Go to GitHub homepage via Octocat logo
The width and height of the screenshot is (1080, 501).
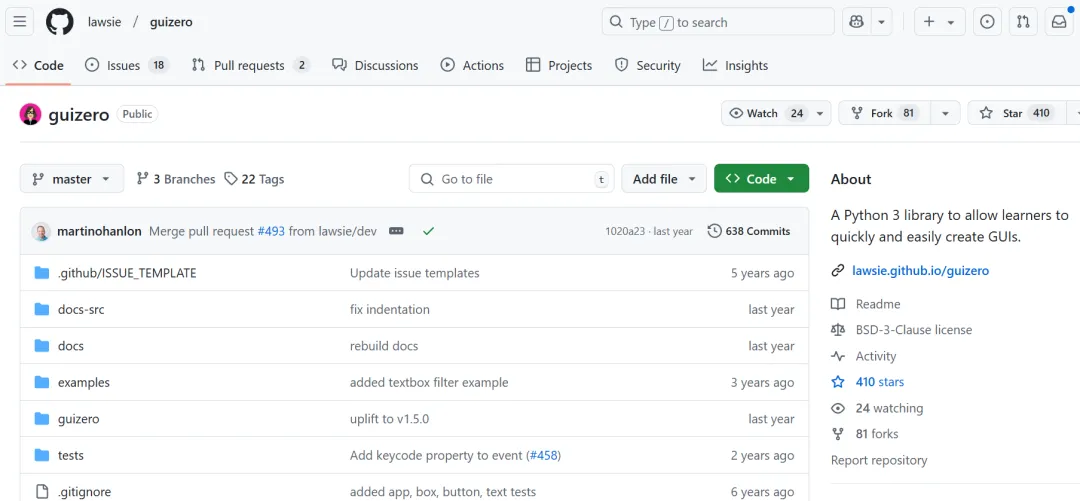[59, 22]
